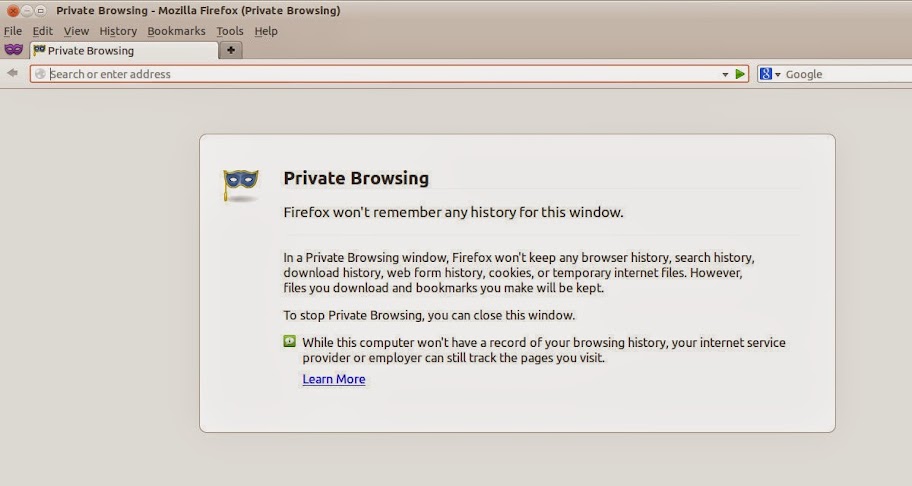Click the Private Browsing heading
The height and width of the screenshot is (486, 912).
(356, 178)
